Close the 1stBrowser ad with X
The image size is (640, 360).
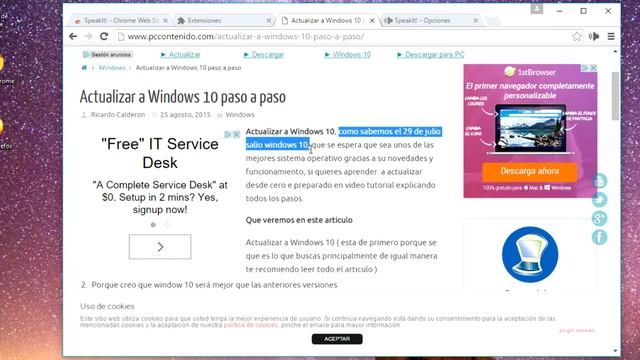coord(593,68)
